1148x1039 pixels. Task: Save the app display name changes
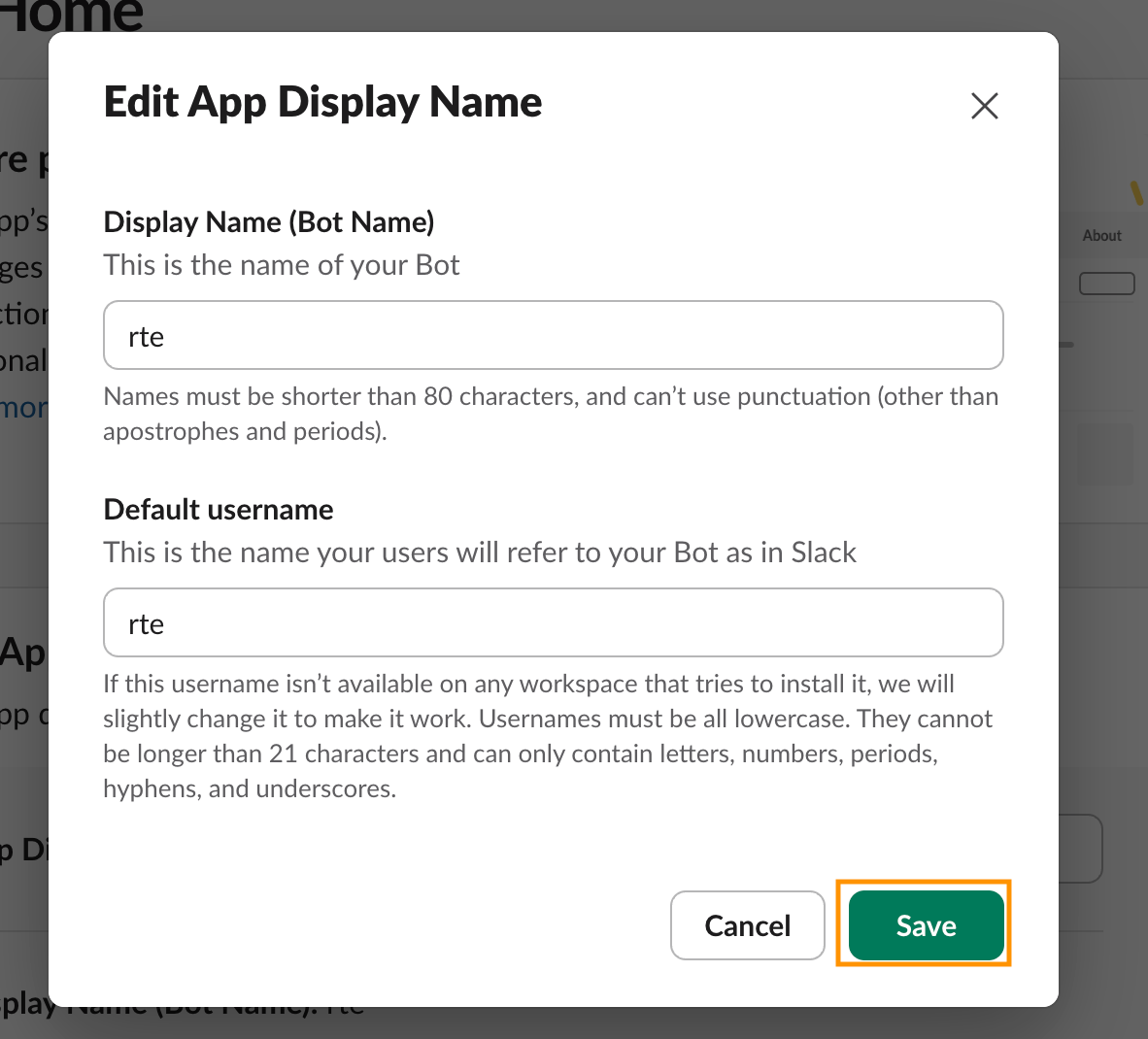[926, 924]
